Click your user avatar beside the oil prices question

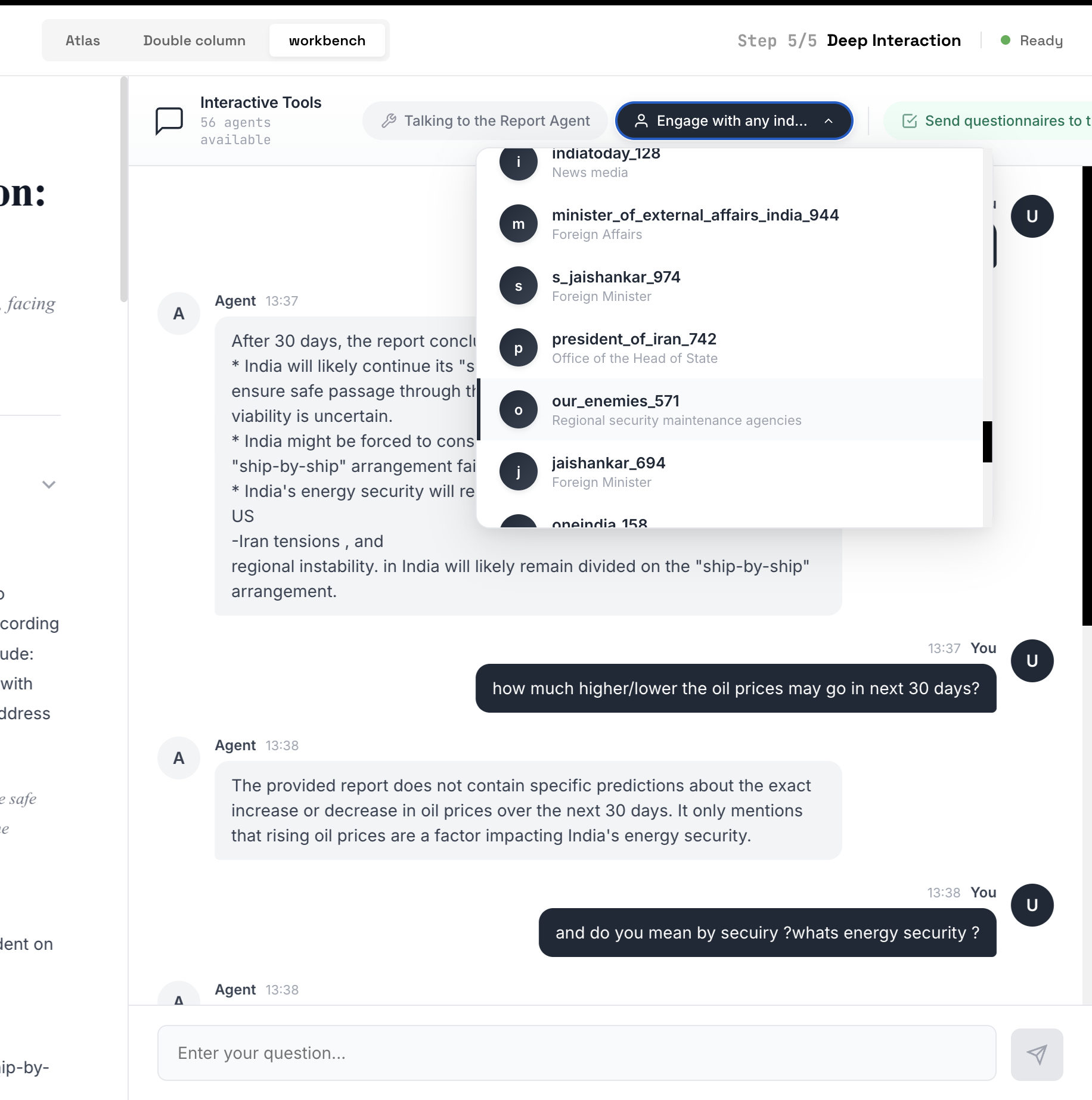tap(1032, 661)
